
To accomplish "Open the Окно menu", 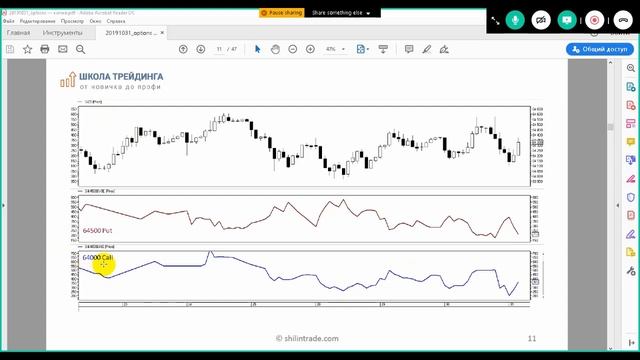I will 96,21.
